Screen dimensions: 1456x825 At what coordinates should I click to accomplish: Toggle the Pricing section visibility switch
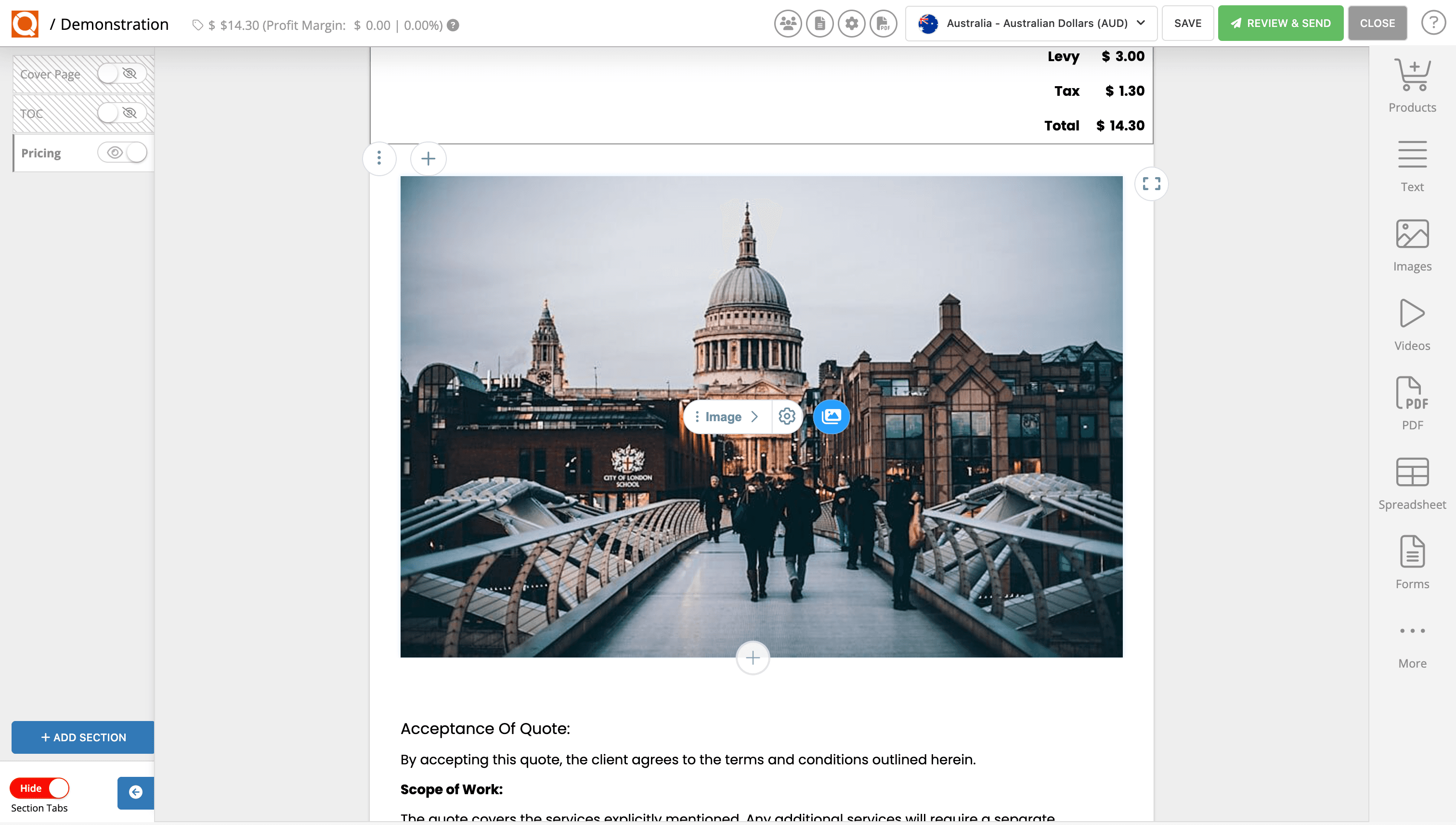point(122,153)
